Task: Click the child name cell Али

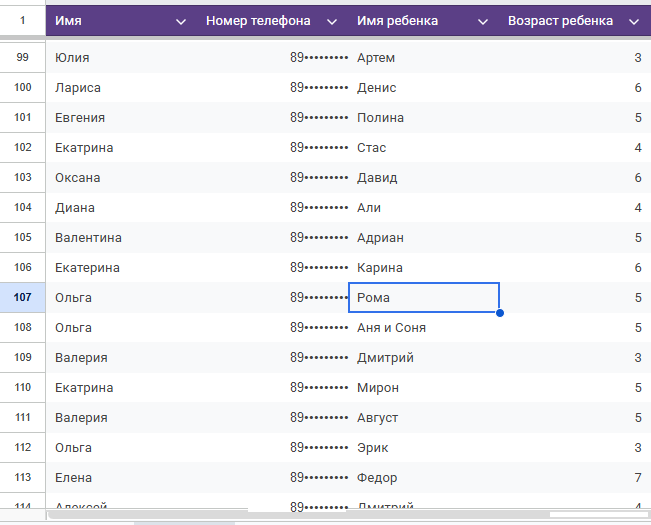Action: click(424, 208)
